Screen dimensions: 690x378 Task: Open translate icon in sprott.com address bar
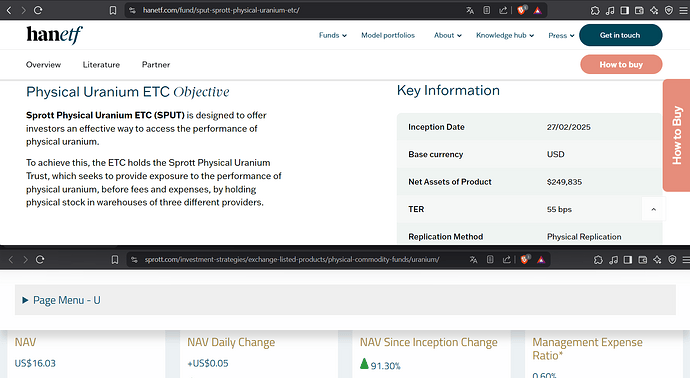(x=473, y=260)
